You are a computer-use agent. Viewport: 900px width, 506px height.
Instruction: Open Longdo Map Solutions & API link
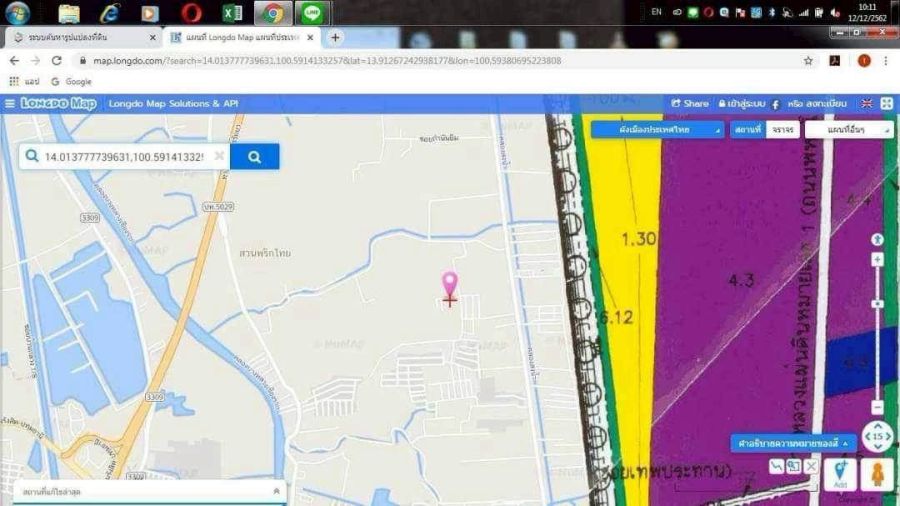click(x=173, y=104)
